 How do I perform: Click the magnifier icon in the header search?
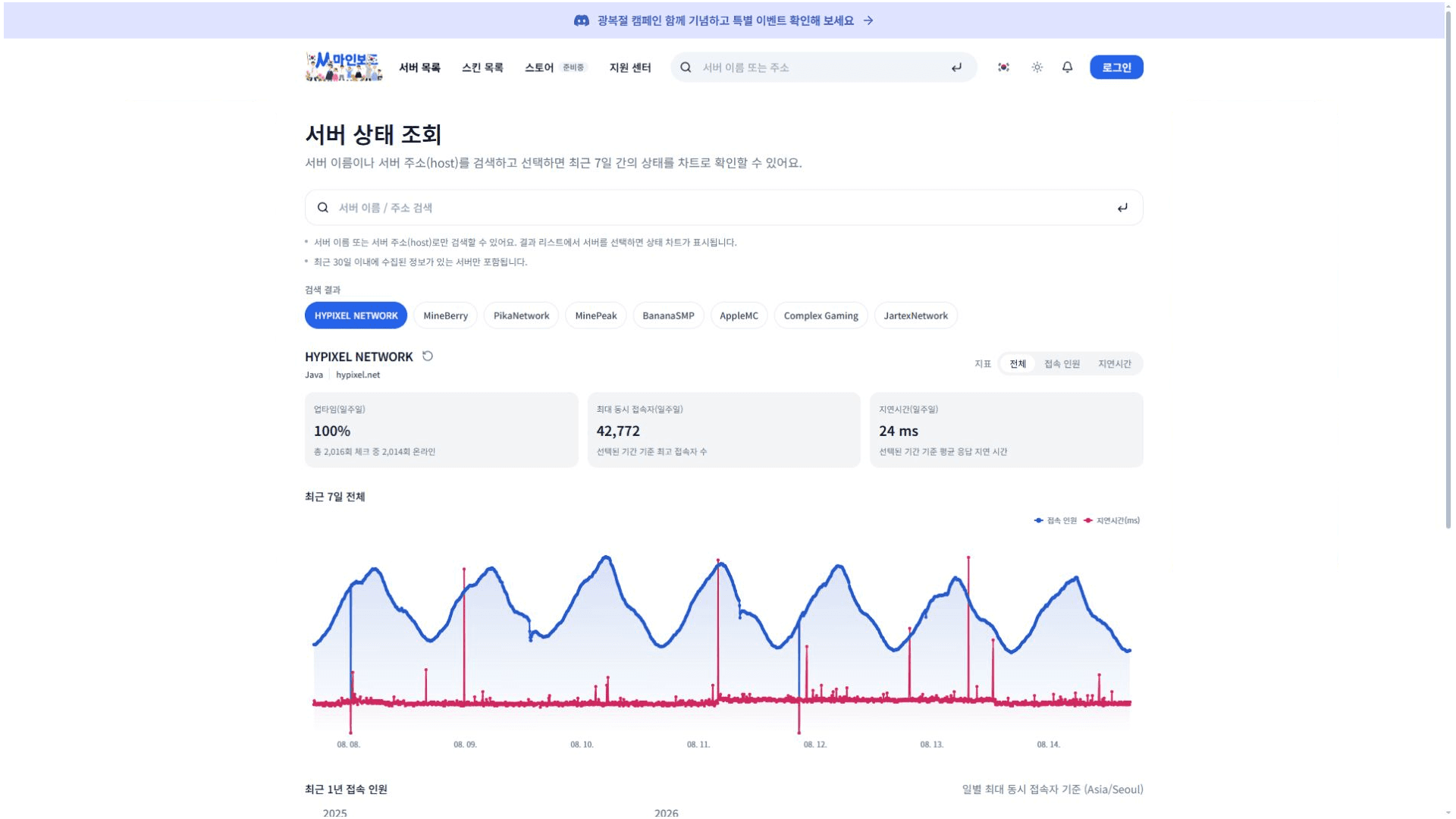(x=686, y=67)
